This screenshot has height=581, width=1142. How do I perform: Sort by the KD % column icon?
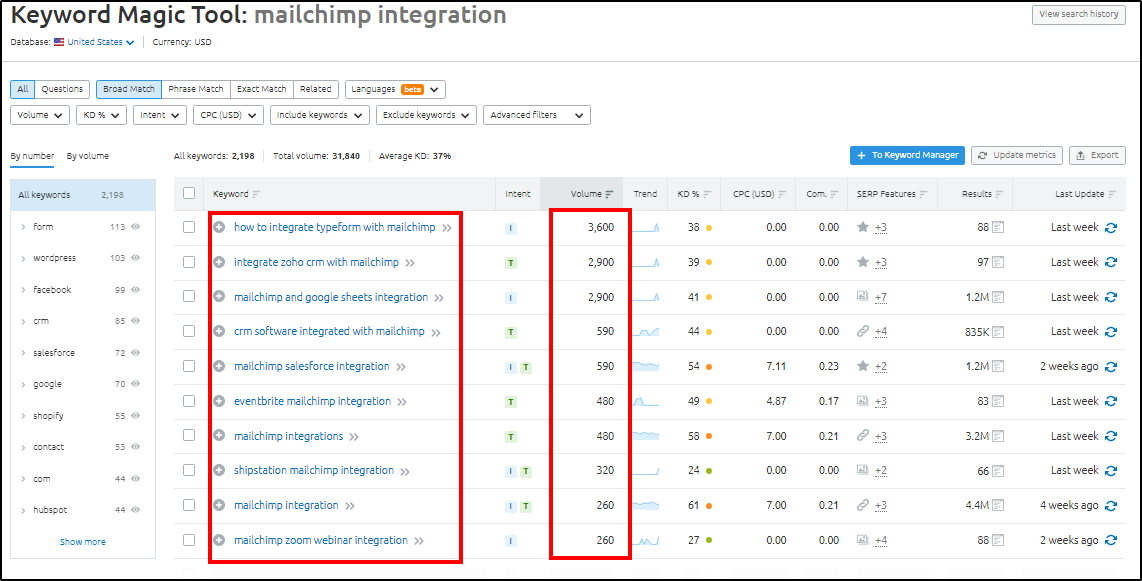708,194
